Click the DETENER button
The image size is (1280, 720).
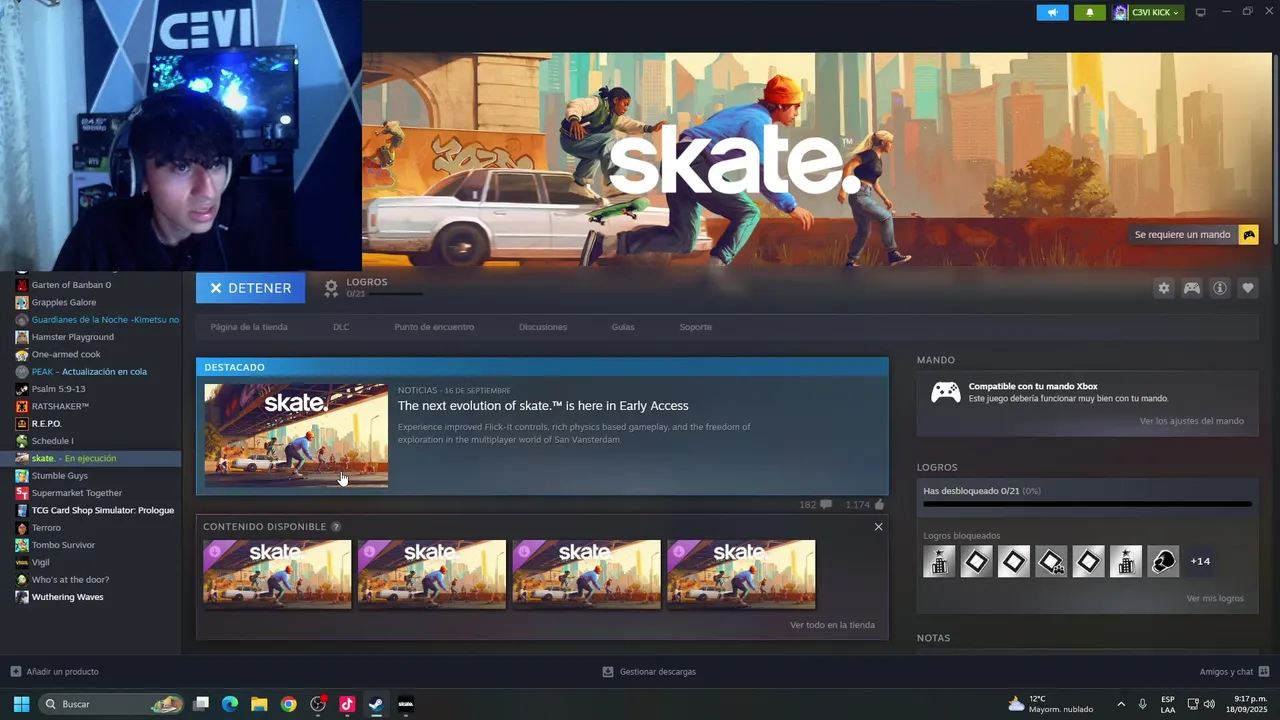(x=250, y=288)
